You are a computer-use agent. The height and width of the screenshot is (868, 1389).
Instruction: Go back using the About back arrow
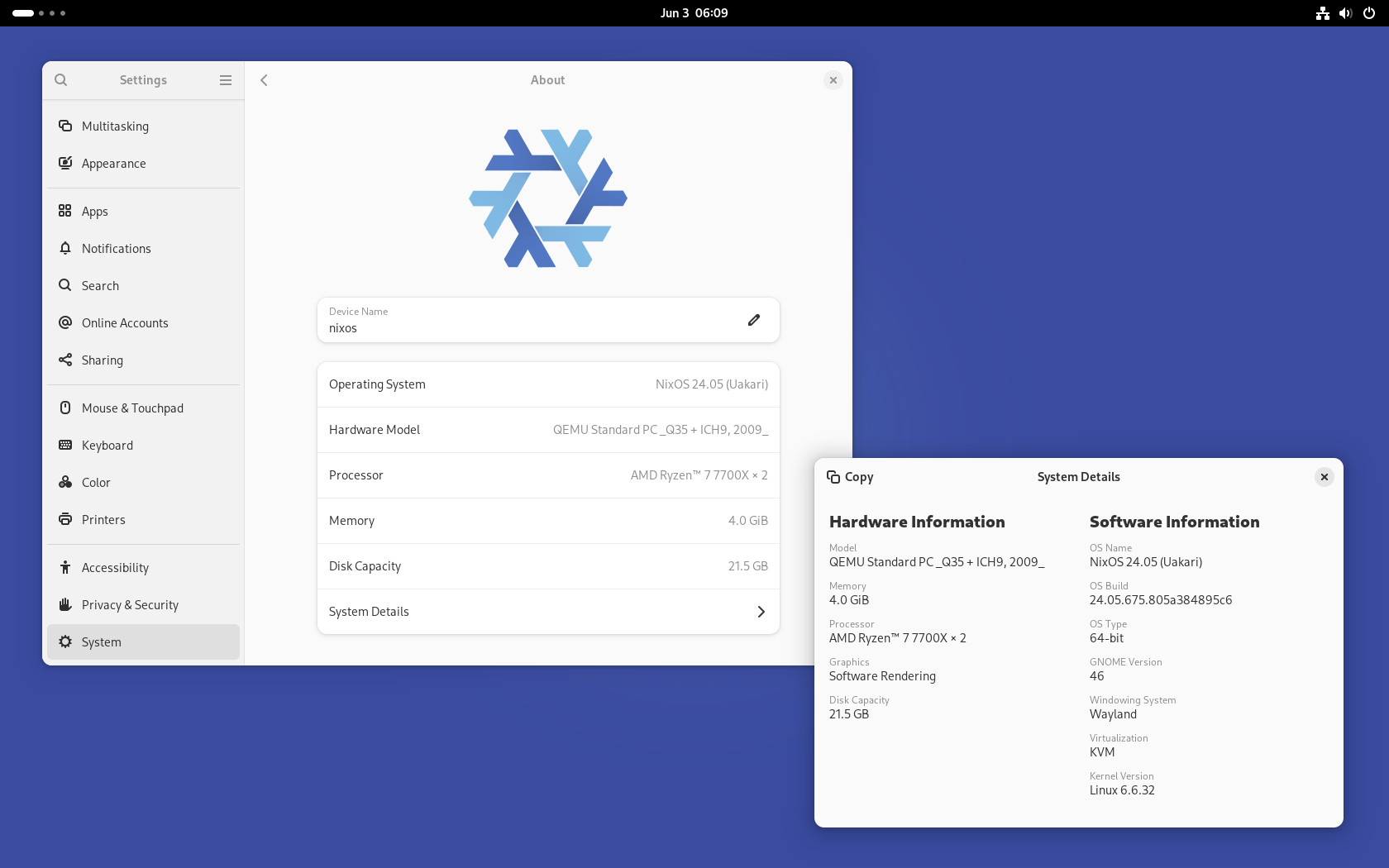[x=264, y=80]
